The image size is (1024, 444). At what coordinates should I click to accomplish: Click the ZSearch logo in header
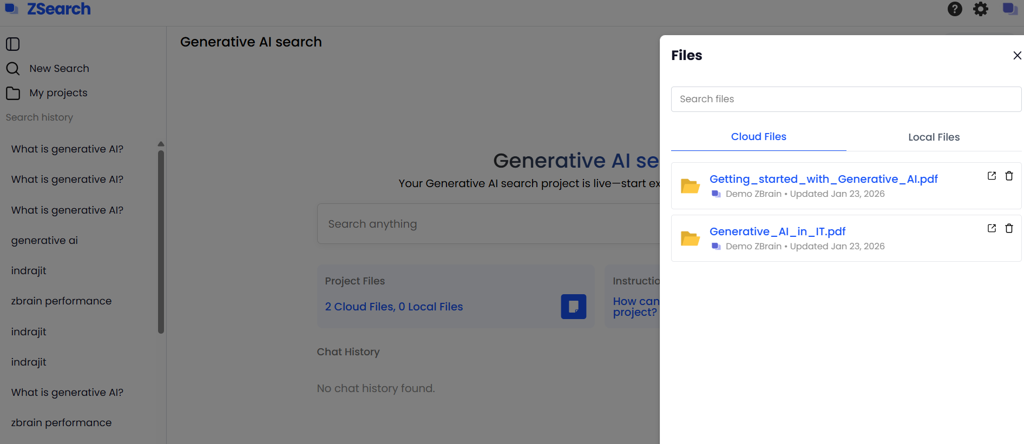[x=48, y=9]
